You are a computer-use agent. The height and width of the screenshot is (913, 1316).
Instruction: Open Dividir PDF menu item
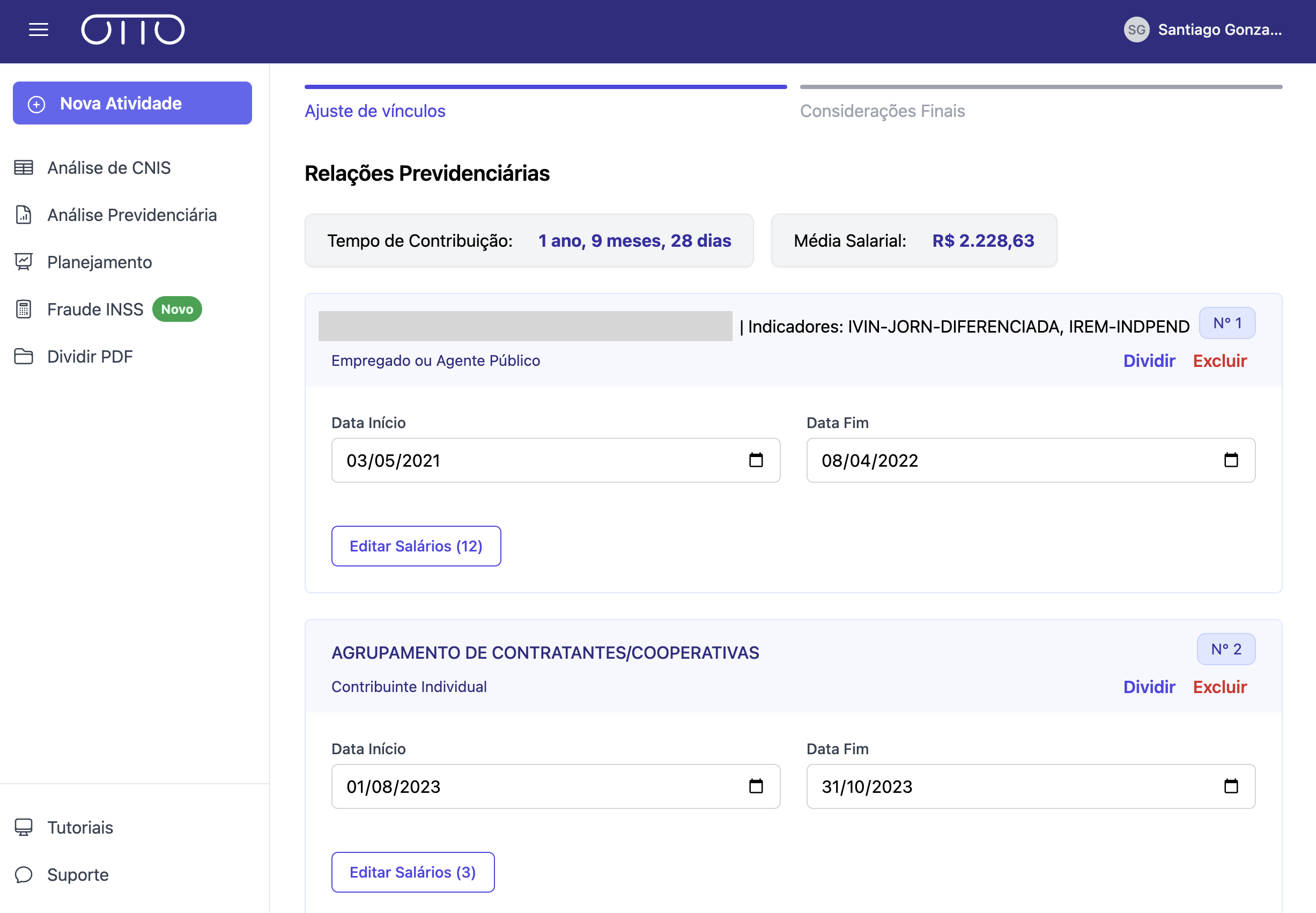coord(90,356)
